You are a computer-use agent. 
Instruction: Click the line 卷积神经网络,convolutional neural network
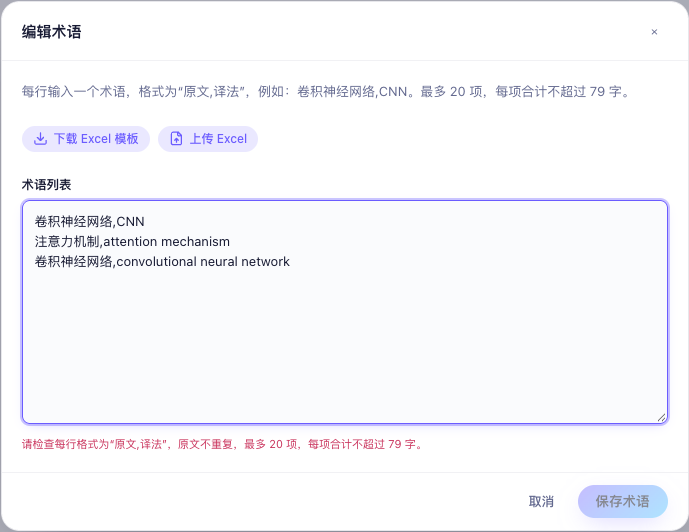click(162, 261)
